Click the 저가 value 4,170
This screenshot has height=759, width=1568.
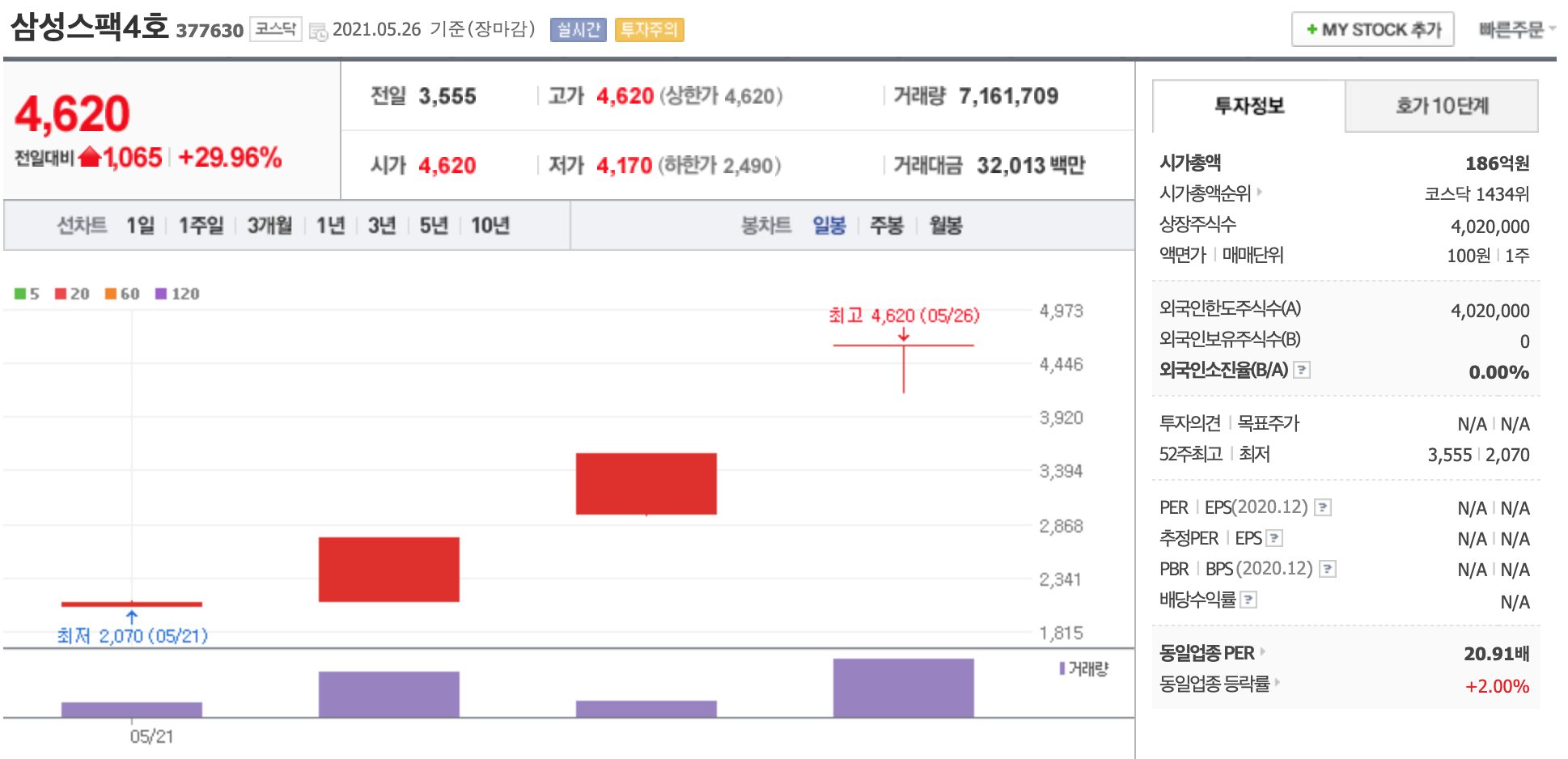(624, 165)
